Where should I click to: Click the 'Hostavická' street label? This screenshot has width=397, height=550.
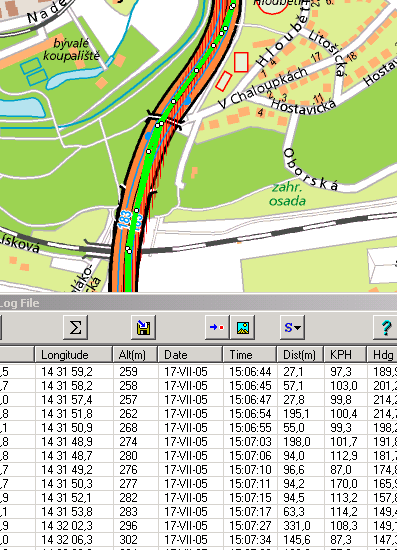[x=304, y=106]
